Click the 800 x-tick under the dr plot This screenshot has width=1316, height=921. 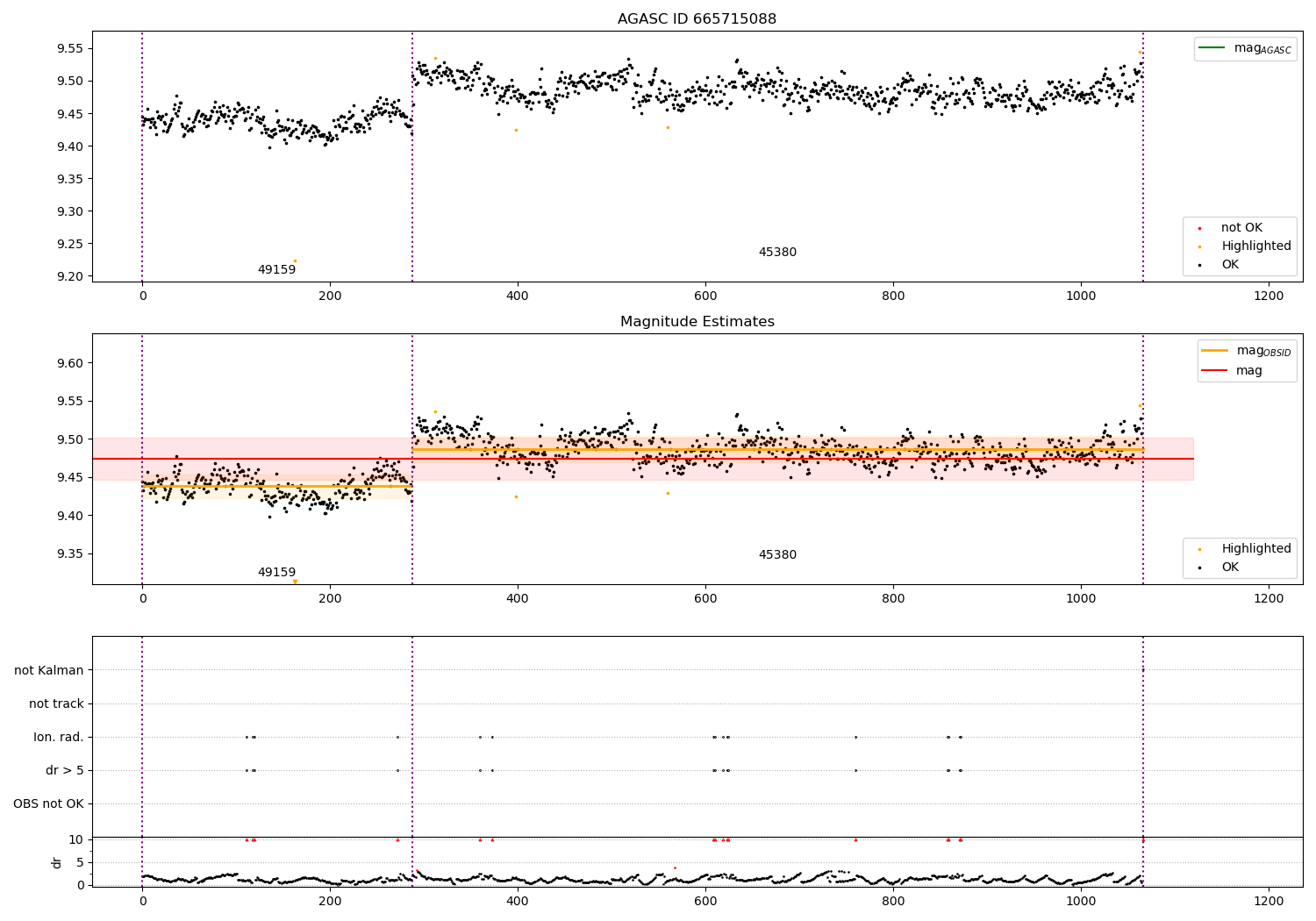click(893, 901)
